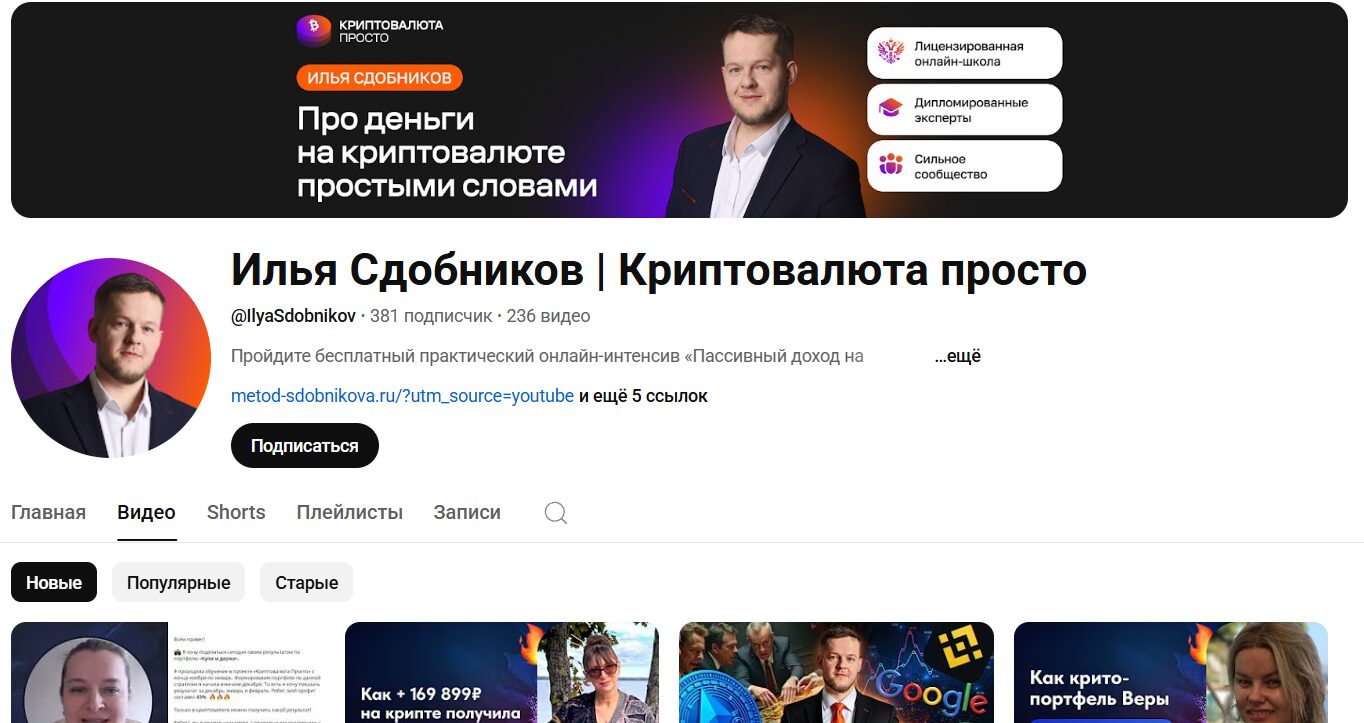The height and width of the screenshot is (723, 1364).
Task: Click the round channel avatar photo
Action: (111, 358)
